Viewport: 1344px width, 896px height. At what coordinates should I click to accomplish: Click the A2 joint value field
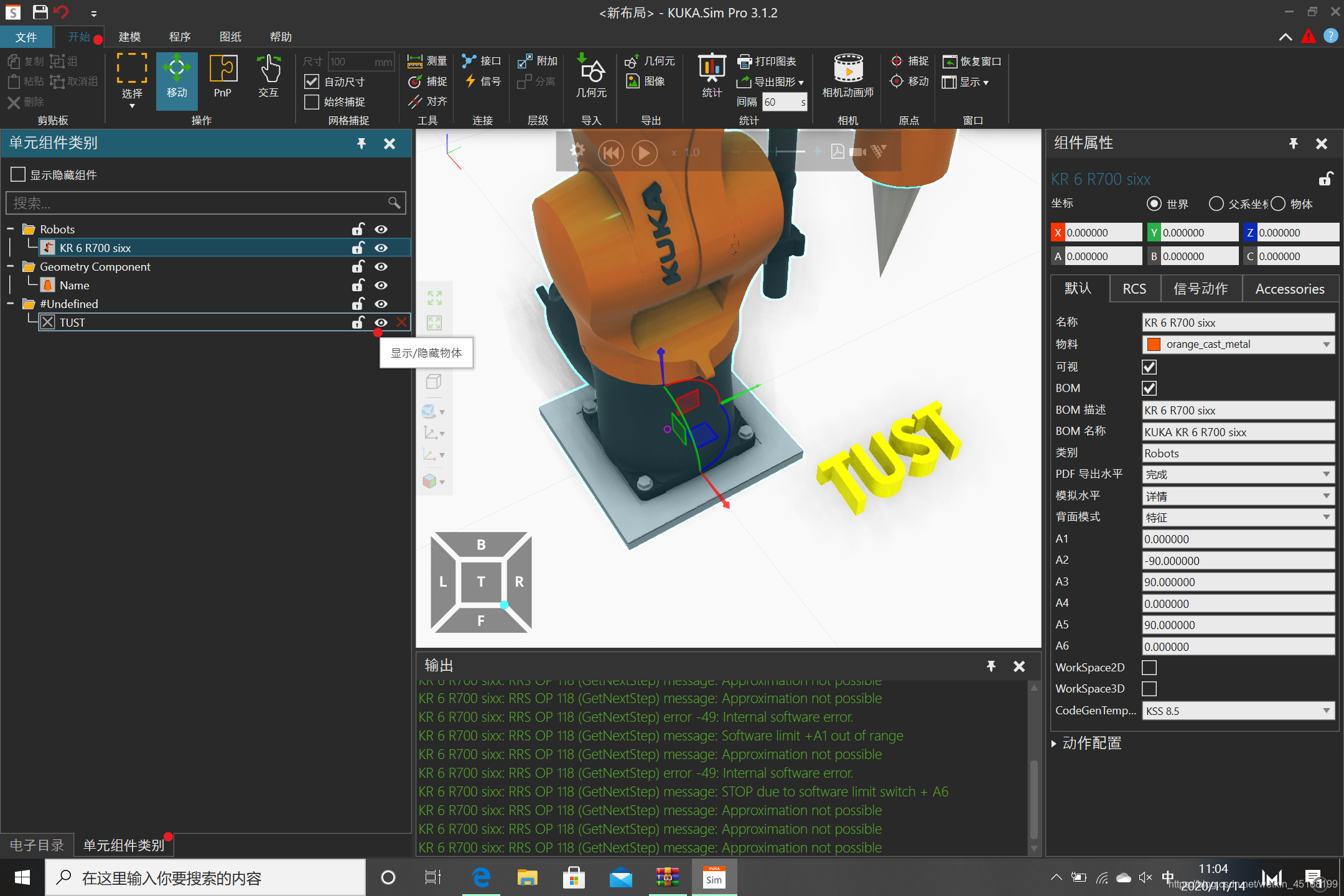tap(1237, 561)
